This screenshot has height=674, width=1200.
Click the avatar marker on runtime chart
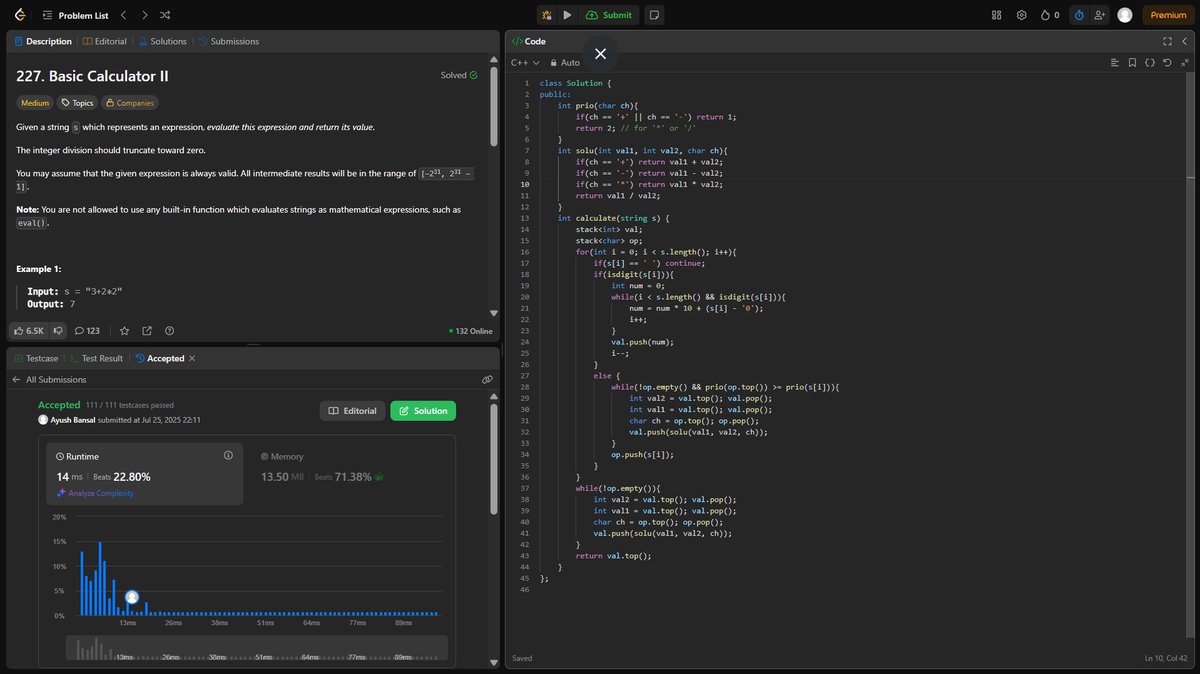point(132,597)
